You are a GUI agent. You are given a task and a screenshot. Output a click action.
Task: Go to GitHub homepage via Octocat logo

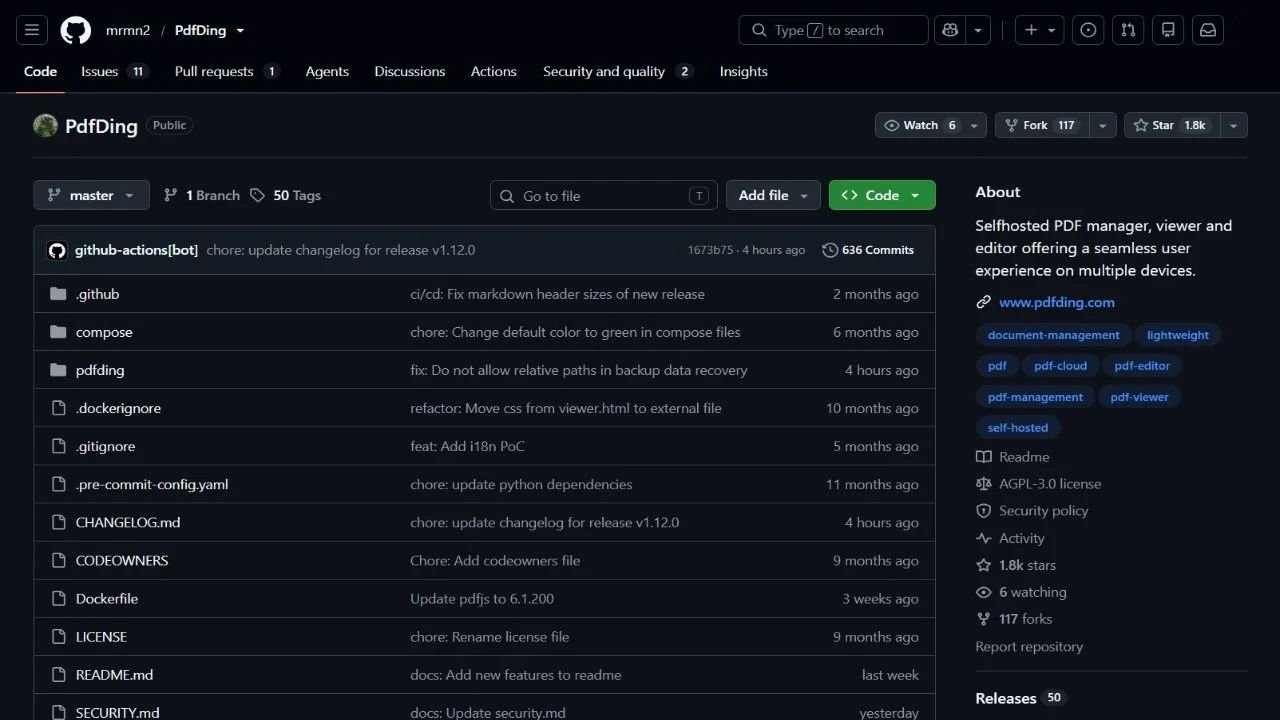click(x=76, y=30)
